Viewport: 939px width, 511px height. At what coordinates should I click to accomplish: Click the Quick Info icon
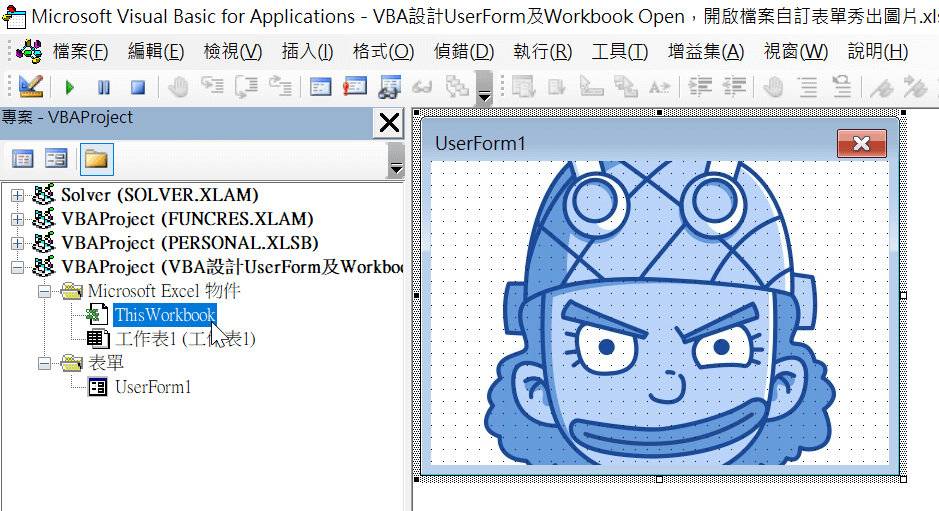591,87
